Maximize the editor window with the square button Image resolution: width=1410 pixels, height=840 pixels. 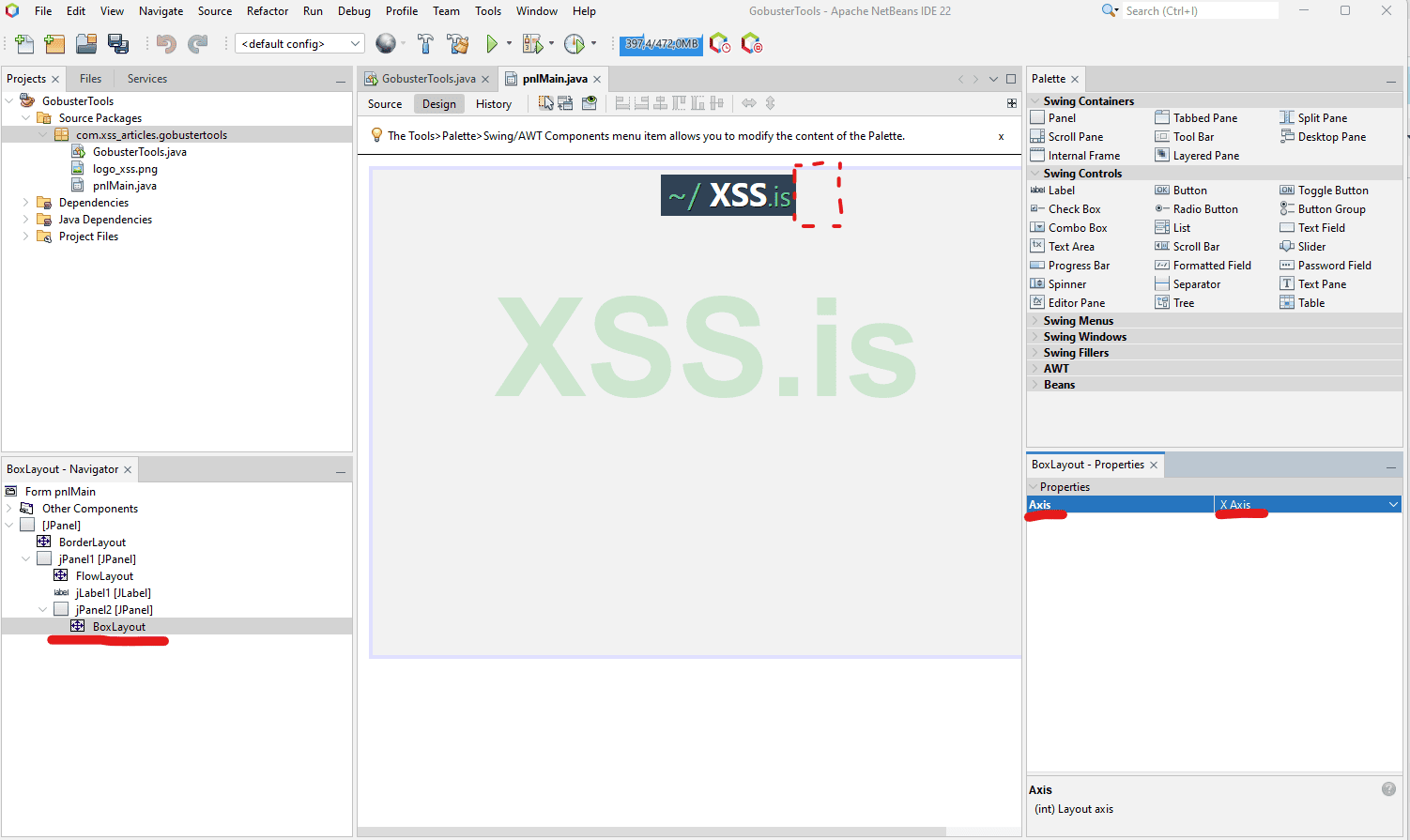click(x=1011, y=79)
